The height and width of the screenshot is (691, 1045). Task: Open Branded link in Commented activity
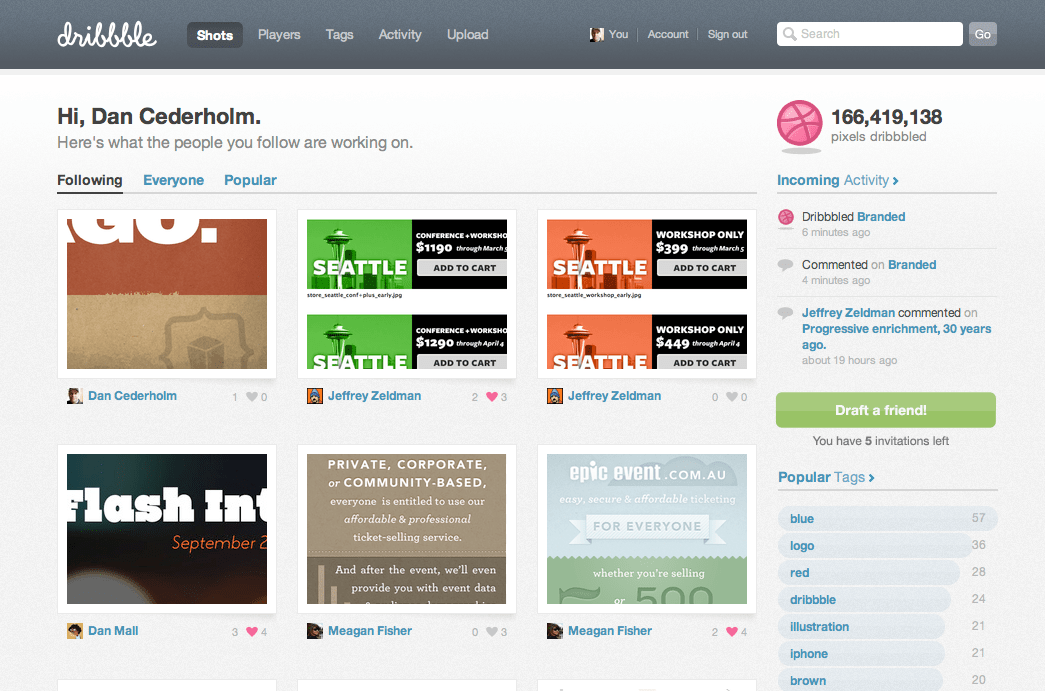(x=912, y=265)
